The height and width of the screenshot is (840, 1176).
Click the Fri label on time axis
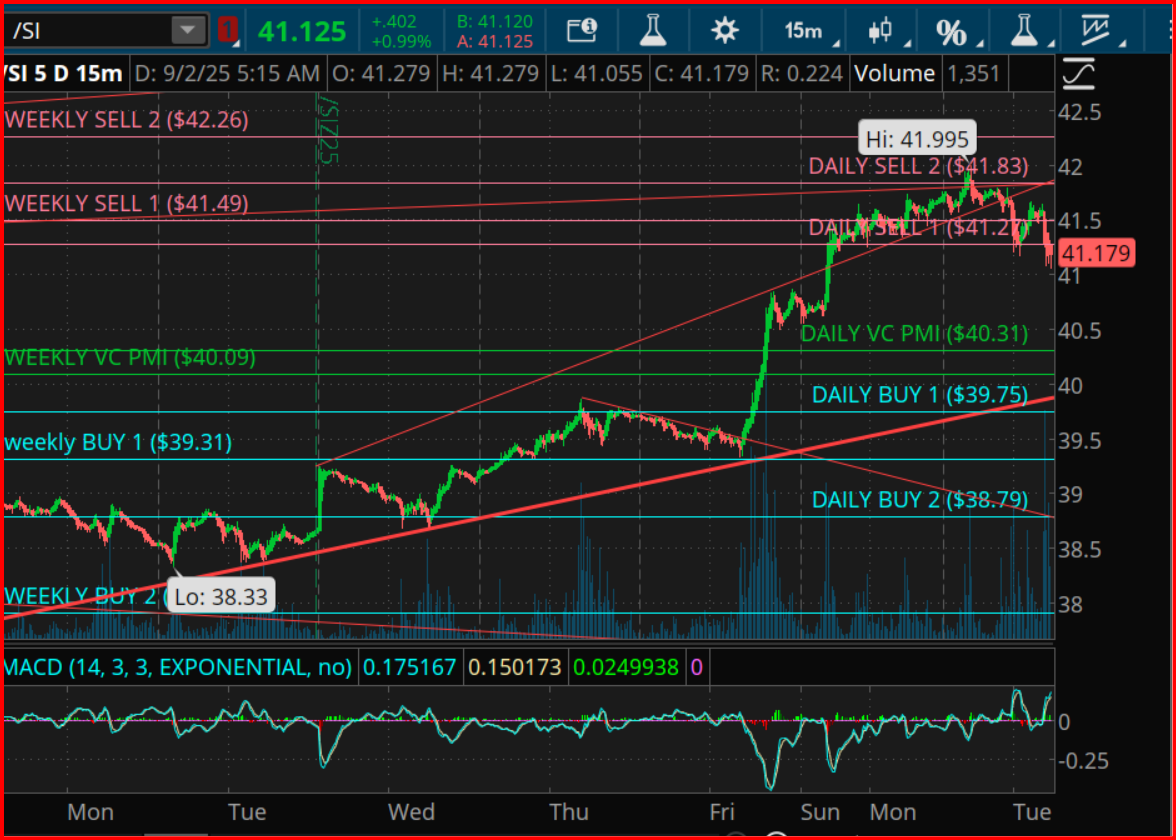point(722,812)
